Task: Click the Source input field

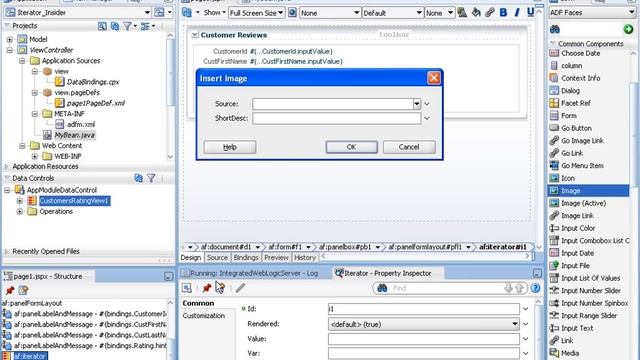Action: 333,104
